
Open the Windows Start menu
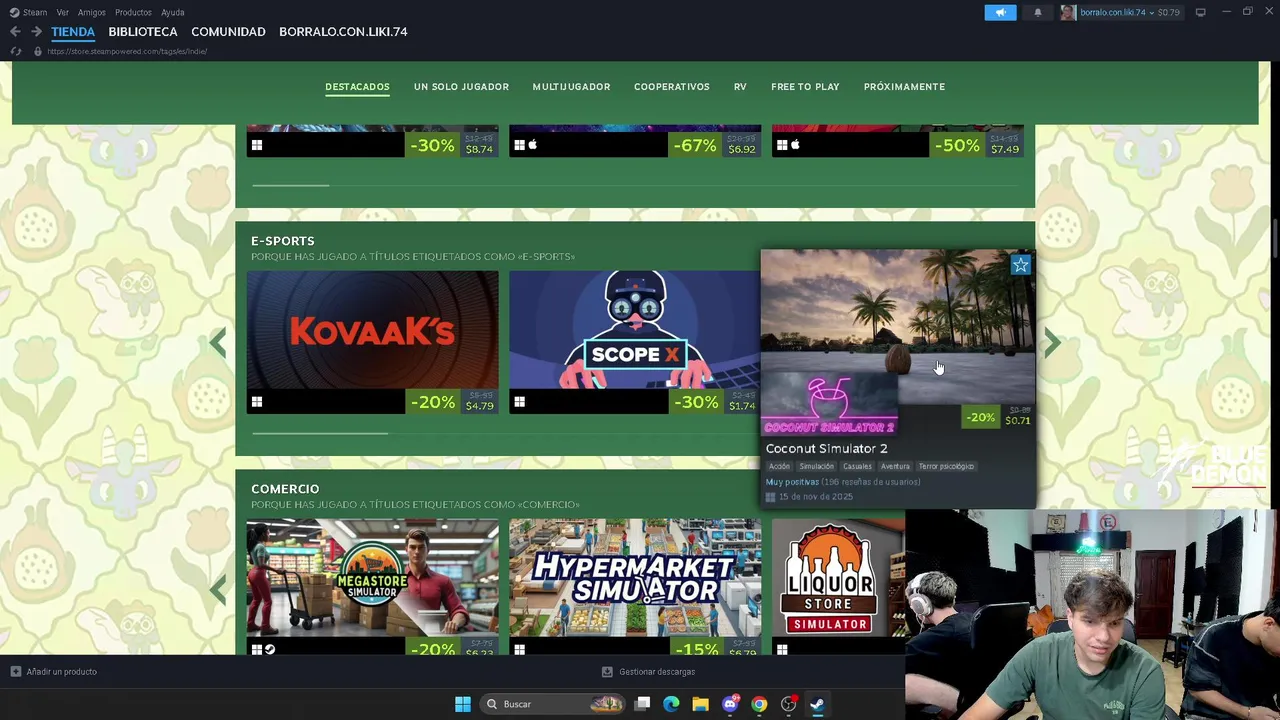[462, 704]
